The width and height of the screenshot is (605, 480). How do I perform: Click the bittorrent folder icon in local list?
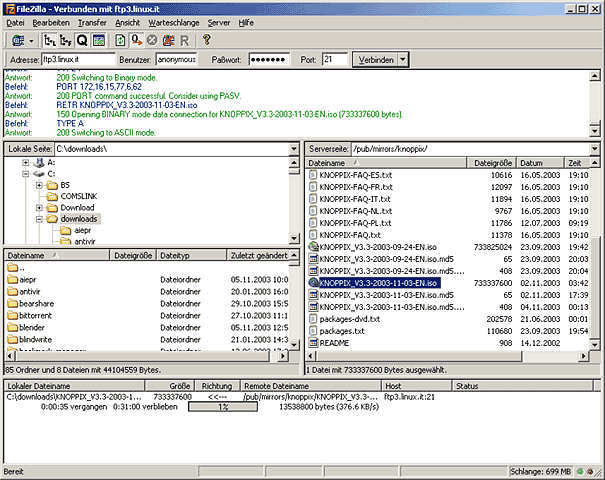[x=13, y=315]
